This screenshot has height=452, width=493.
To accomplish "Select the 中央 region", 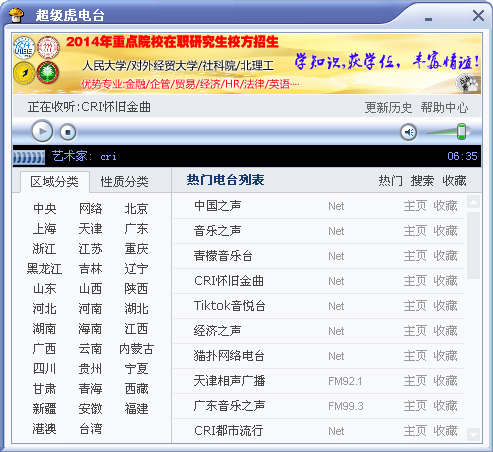I will 44,209.
